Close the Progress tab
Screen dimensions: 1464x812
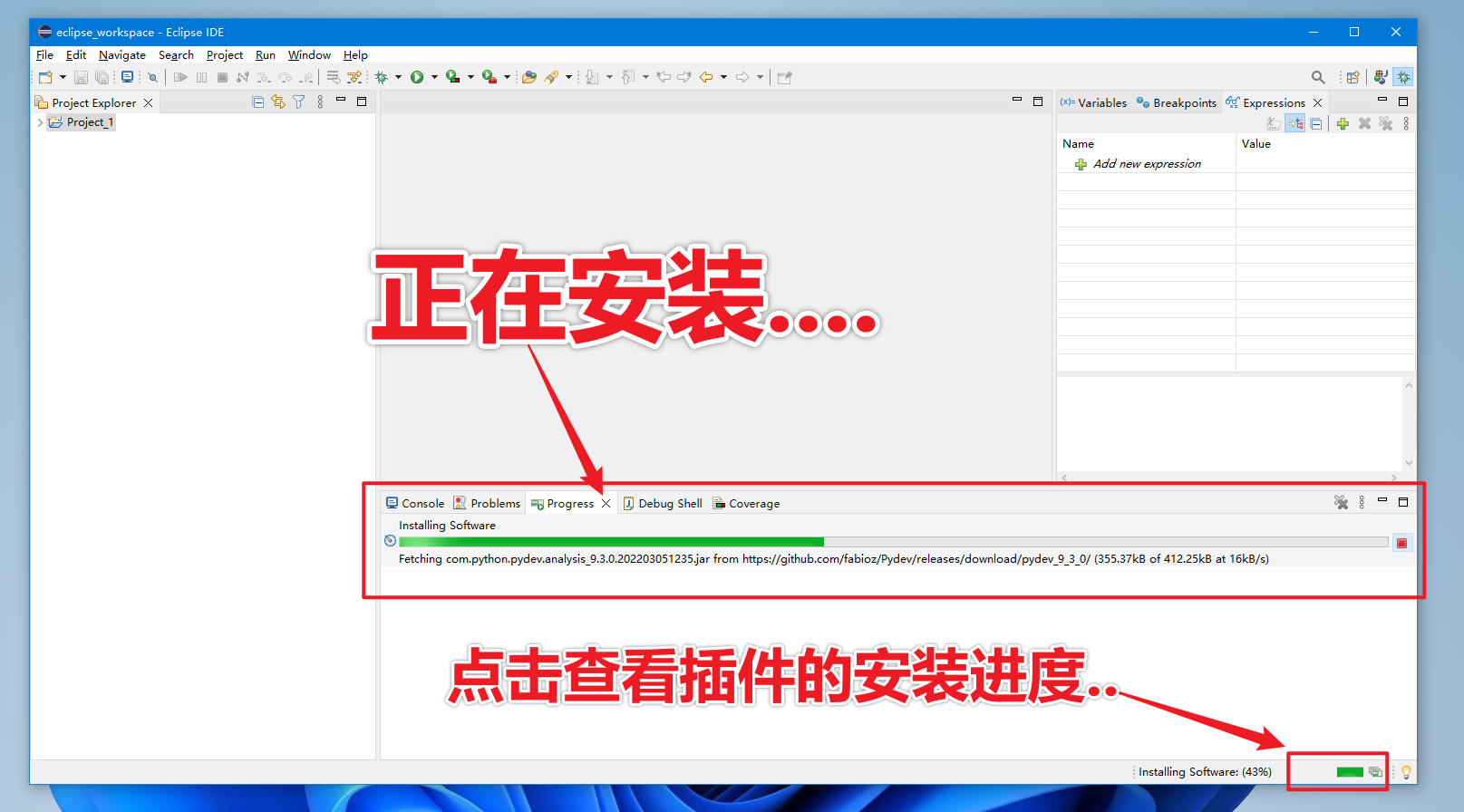[x=606, y=504]
